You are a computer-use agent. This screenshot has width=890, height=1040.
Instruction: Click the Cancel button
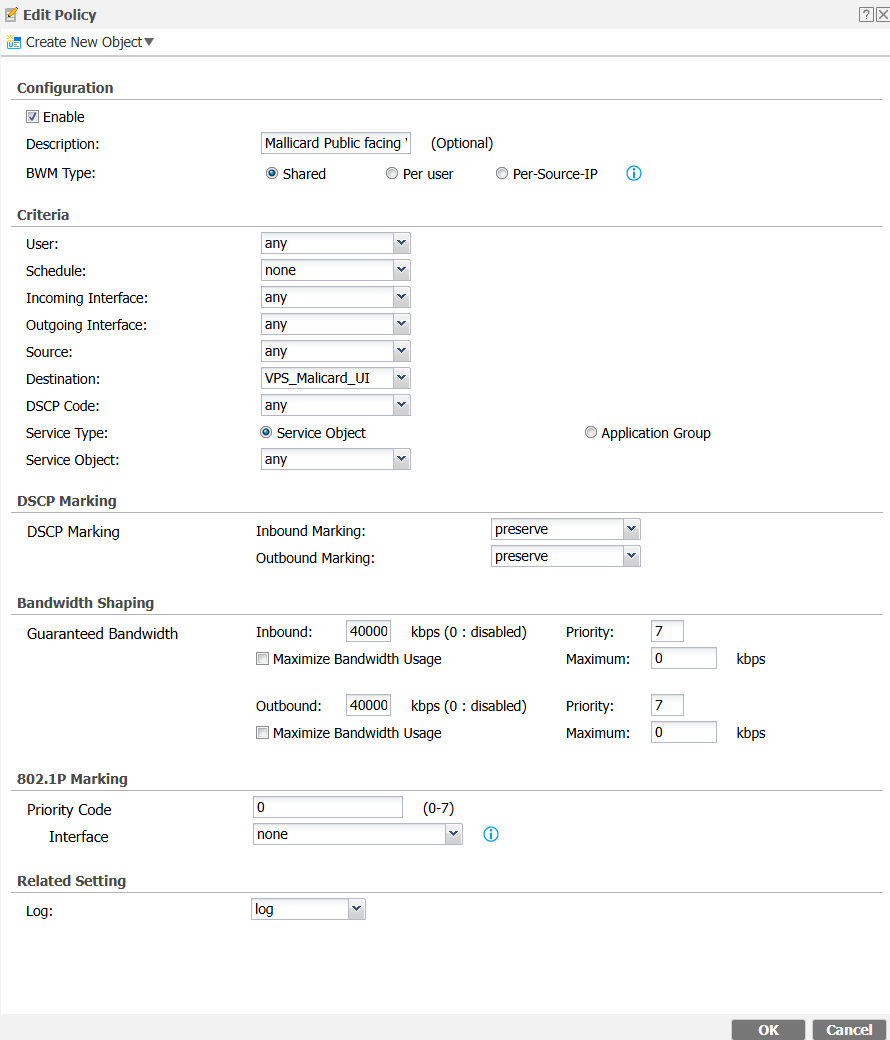850,1029
